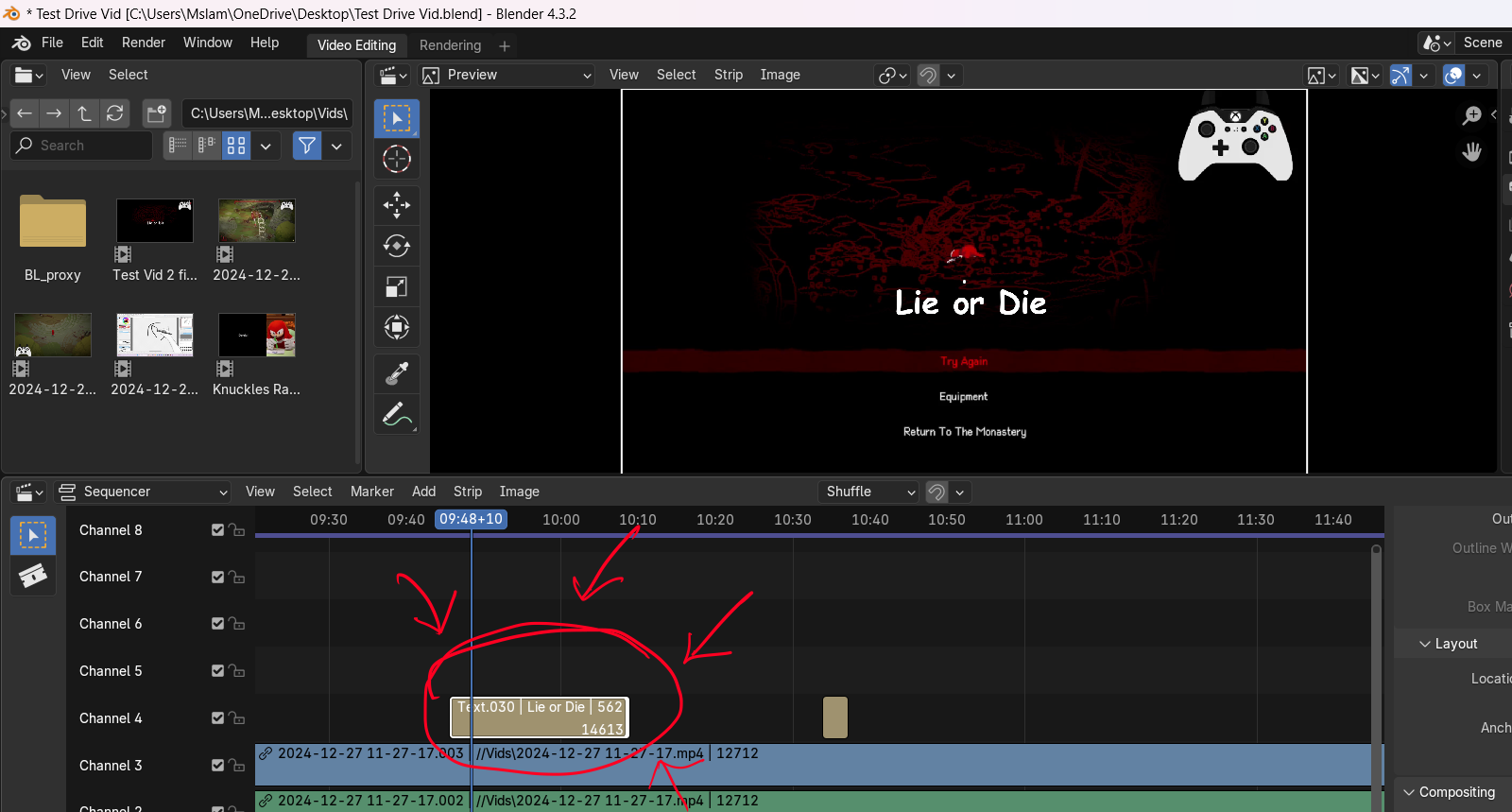Image resolution: width=1512 pixels, height=812 pixels.
Task: Pick the Move tool in Preview
Action: coord(397,204)
